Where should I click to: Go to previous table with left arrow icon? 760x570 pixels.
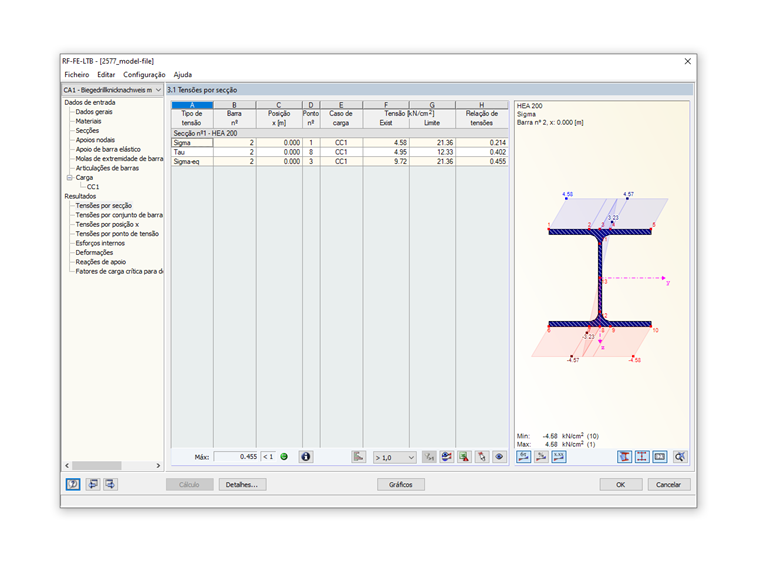pos(93,484)
